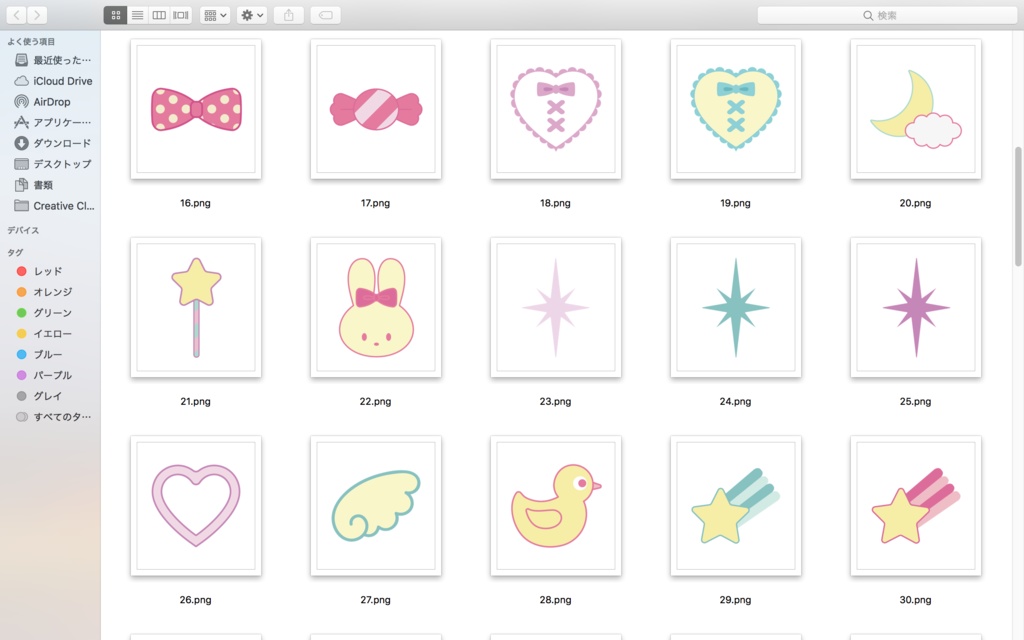This screenshot has height=640, width=1024.
Task: Select the candy thumbnail 17.png
Action: pos(376,109)
